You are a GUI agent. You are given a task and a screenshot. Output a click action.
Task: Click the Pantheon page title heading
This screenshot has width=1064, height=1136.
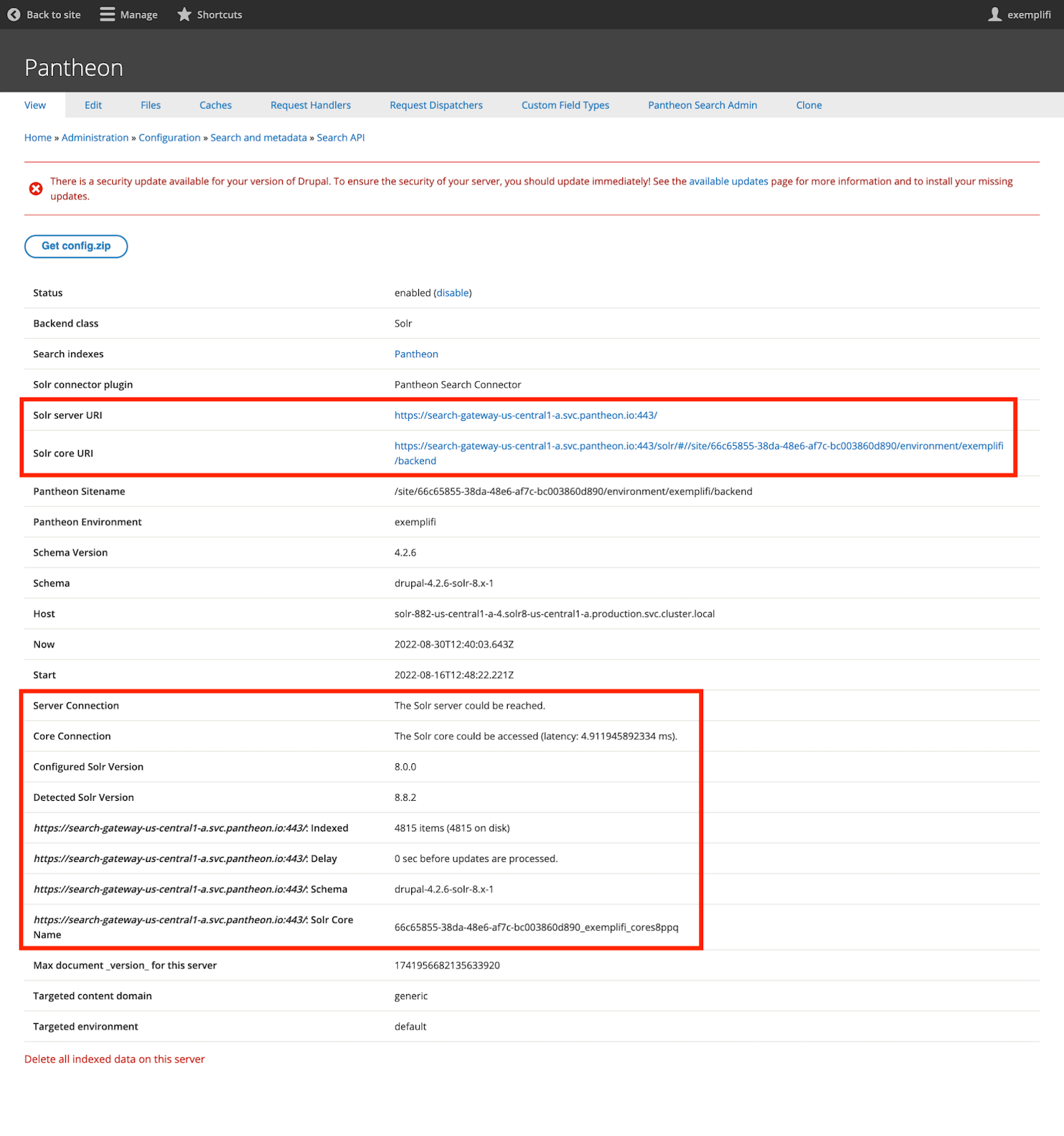(74, 68)
